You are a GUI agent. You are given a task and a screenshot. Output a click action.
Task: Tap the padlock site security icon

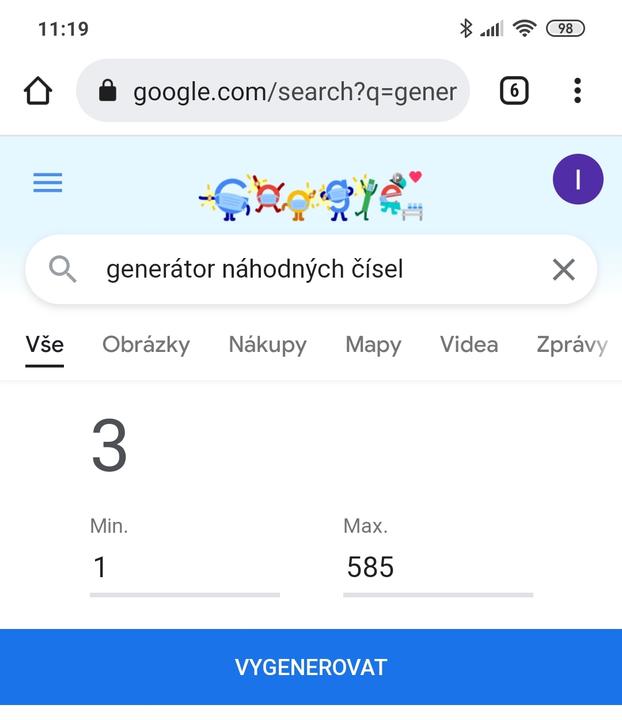click(108, 91)
